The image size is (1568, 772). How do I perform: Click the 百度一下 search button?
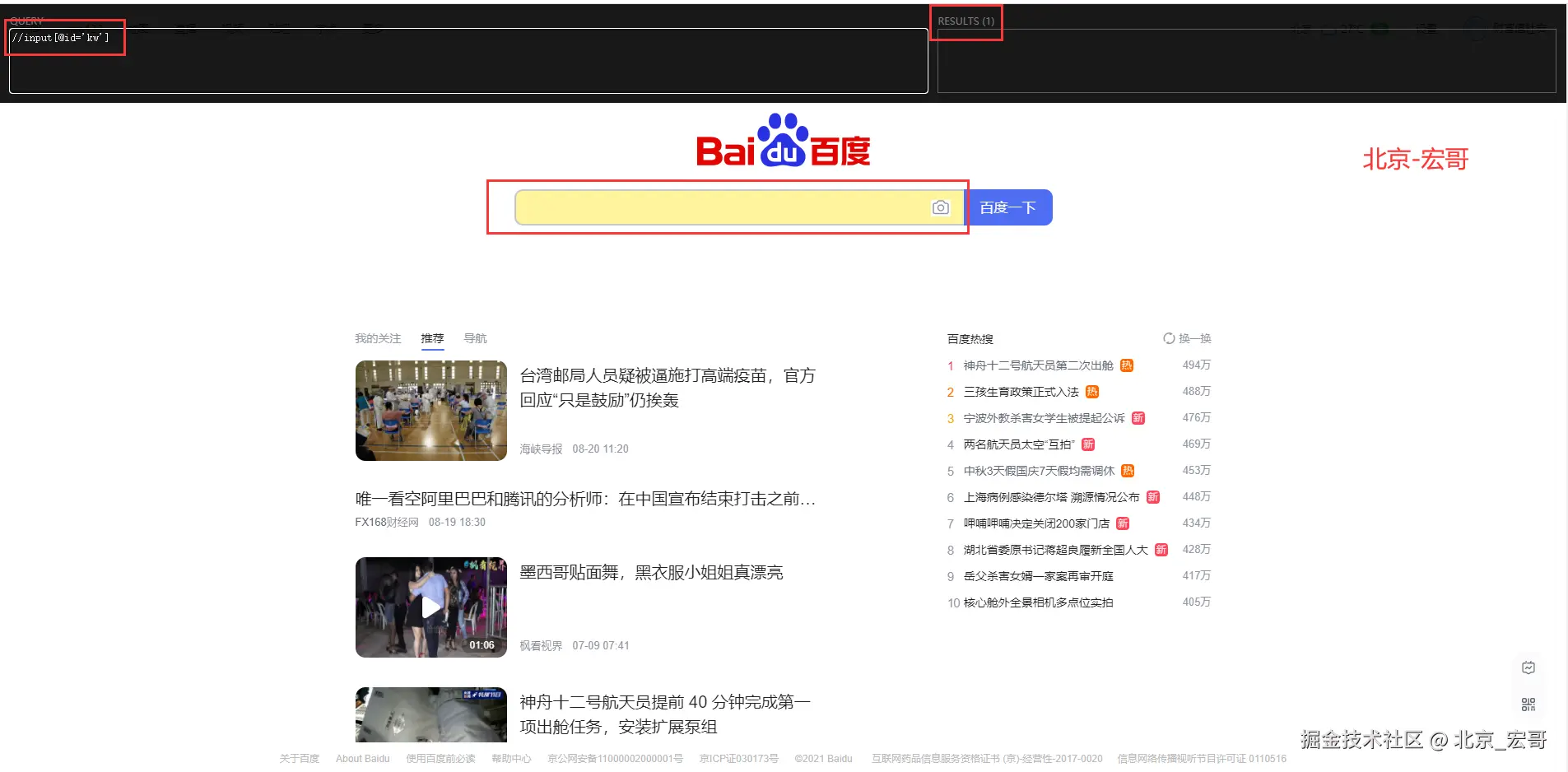(1008, 207)
